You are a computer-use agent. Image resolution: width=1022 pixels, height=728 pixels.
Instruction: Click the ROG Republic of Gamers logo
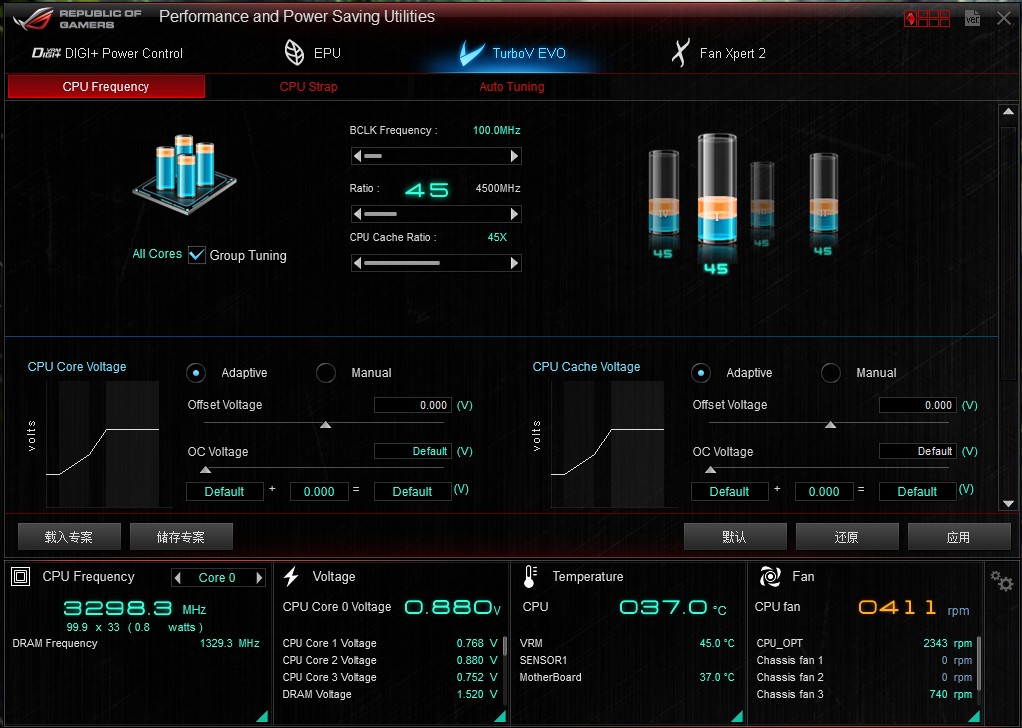[x=76, y=19]
